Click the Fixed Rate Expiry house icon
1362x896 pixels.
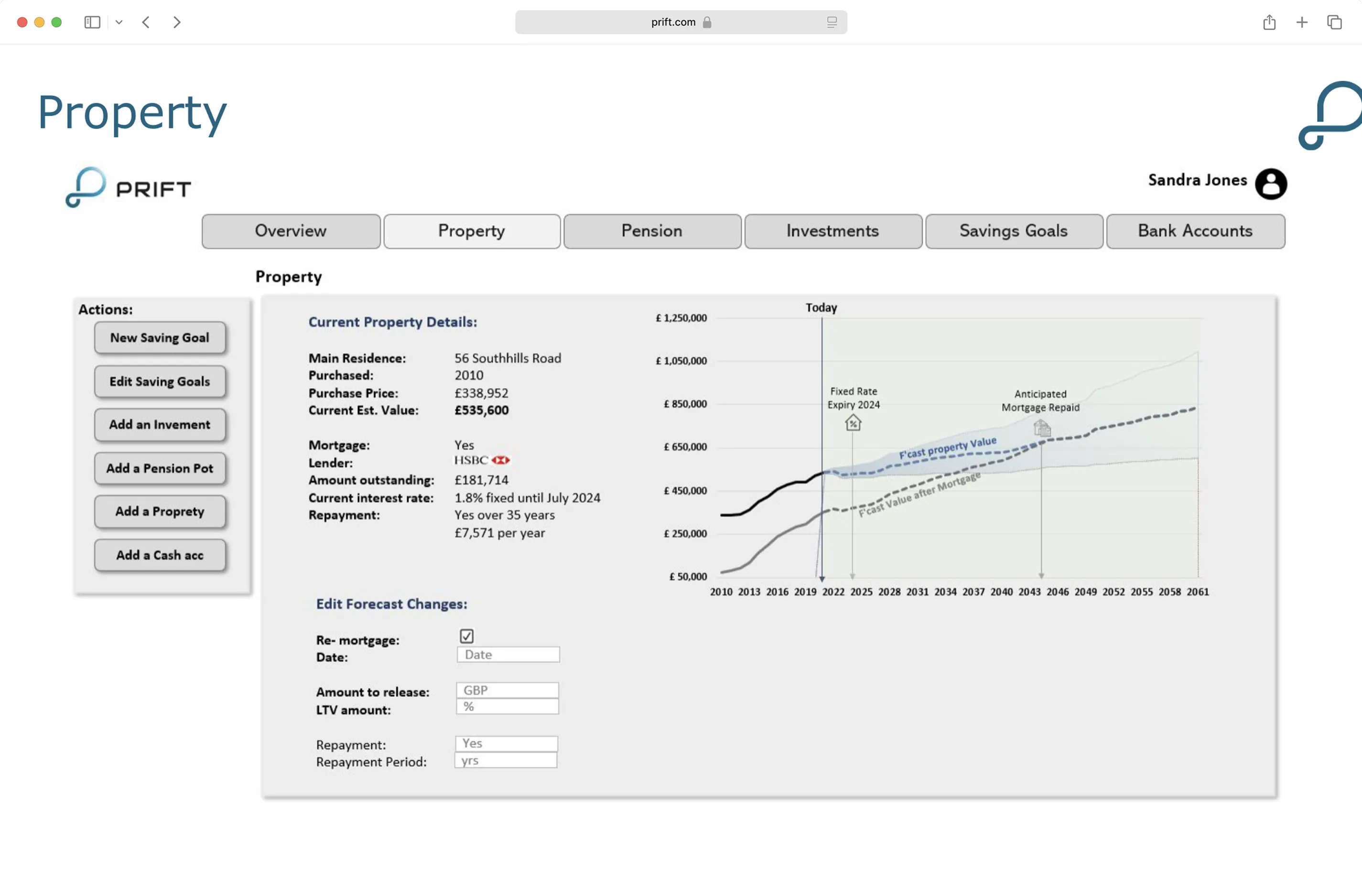tap(853, 423)
